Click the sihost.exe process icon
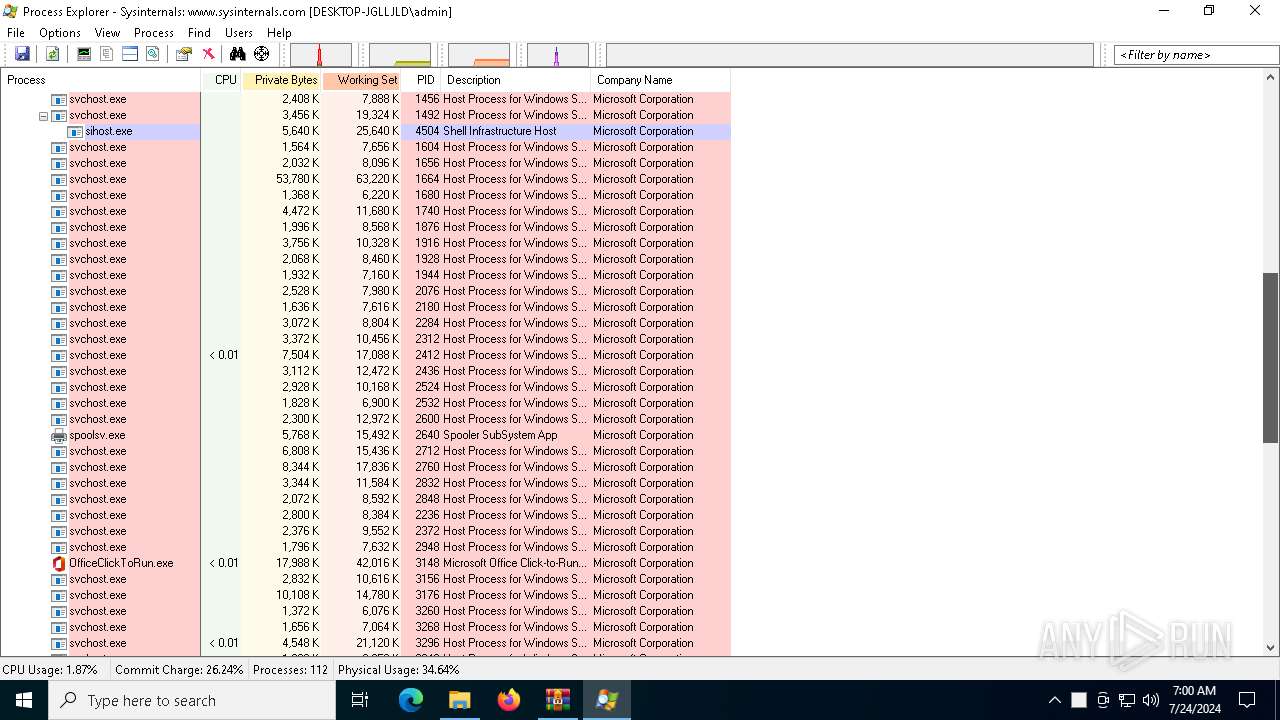The height and width of the screenshot is (720, 1280). click(75, 131)
